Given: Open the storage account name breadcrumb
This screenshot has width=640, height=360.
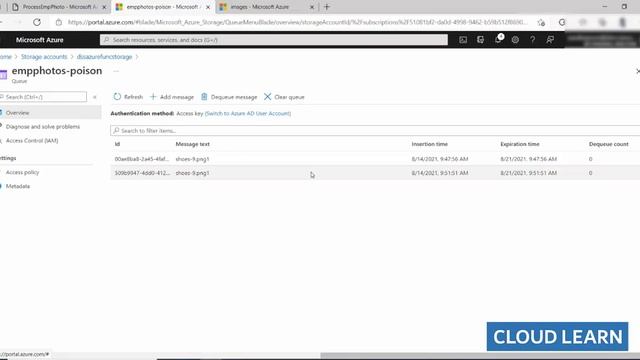Looking at the screenshot, I should 104,57.
